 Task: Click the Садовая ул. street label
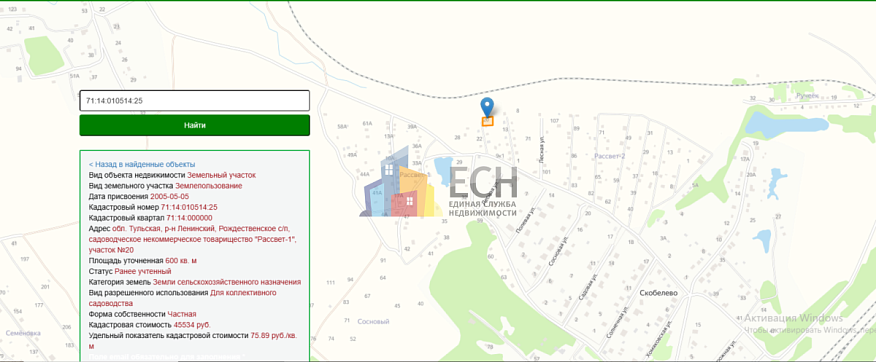[588, 287]
